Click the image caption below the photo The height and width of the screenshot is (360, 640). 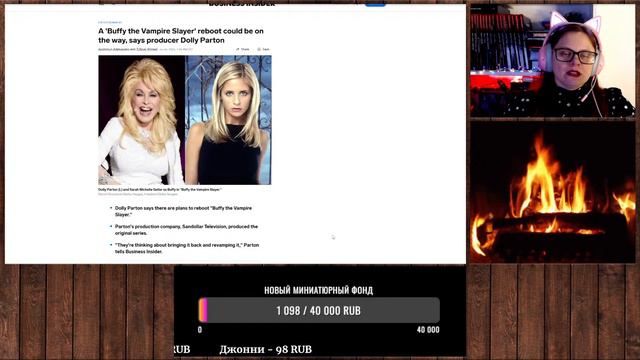coord(160,189)
